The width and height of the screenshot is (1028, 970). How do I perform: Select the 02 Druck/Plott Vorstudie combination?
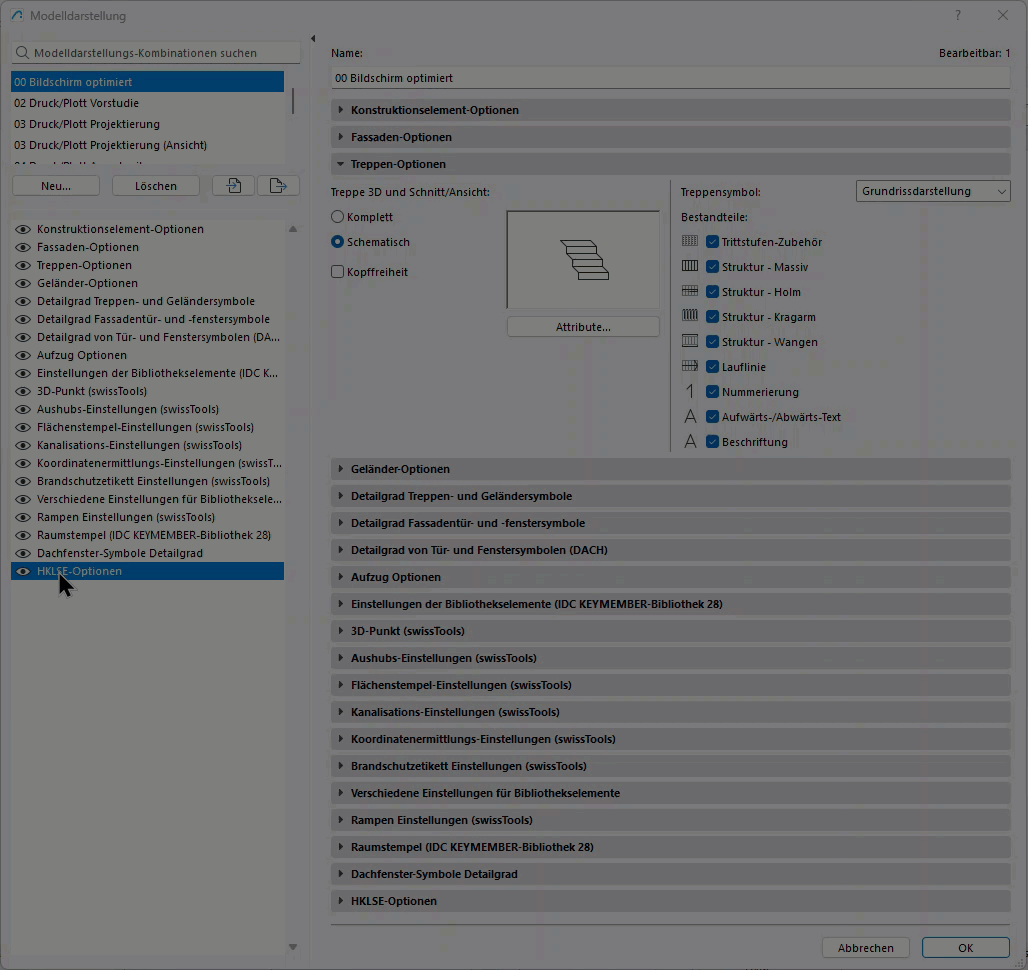(77, 103)
